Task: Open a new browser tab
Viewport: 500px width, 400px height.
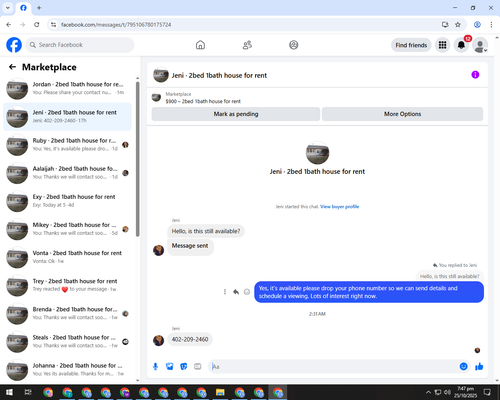Action: 39,8
